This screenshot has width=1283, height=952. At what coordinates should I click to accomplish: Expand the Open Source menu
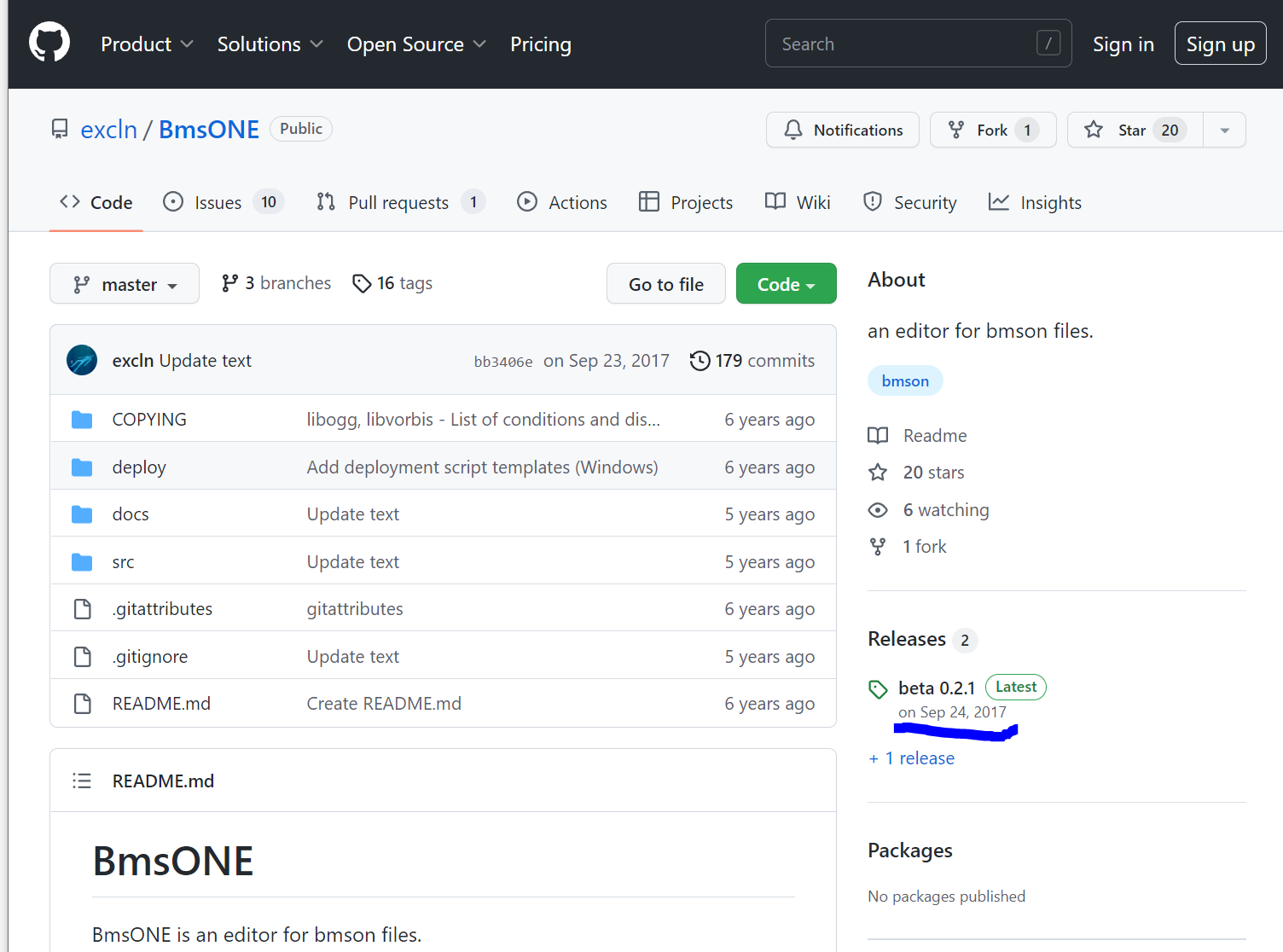(x=416, y=44)
